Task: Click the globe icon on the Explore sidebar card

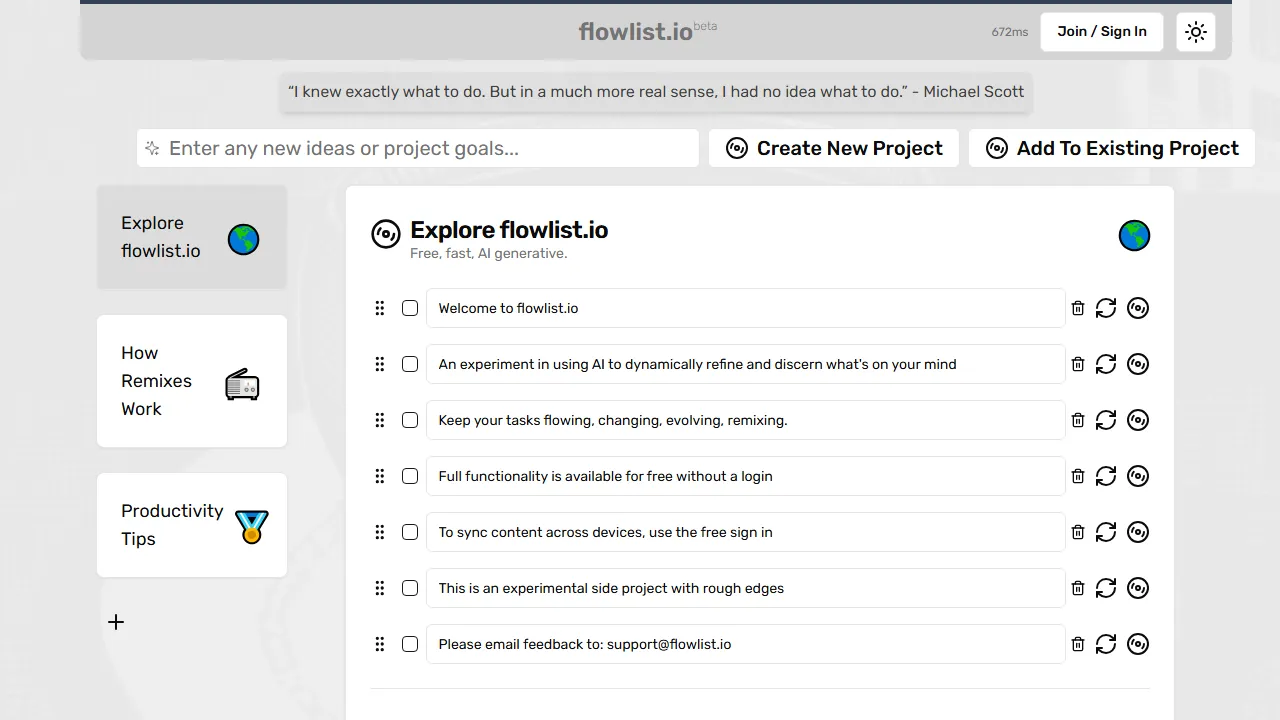Action: tap(243, 239)
